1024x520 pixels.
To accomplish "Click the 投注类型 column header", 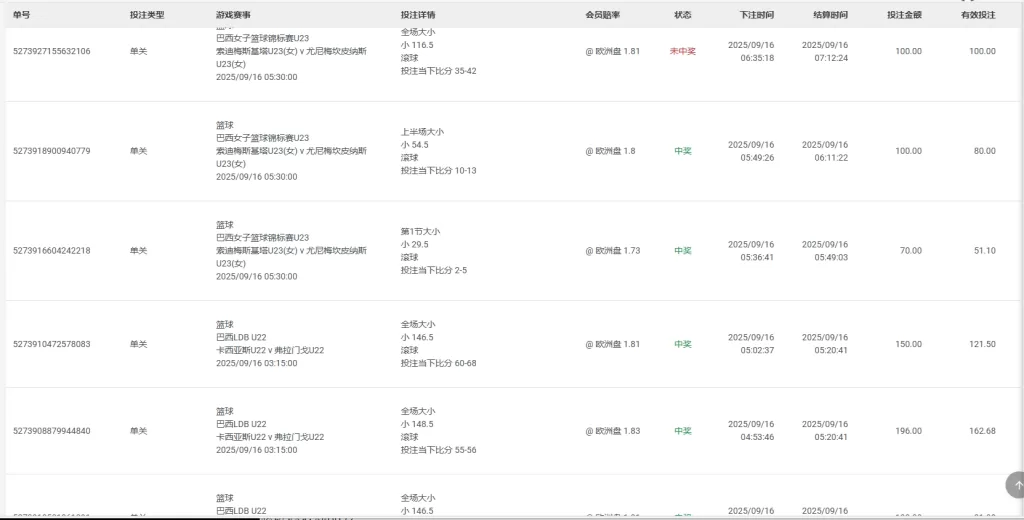I will click(147, 15).
